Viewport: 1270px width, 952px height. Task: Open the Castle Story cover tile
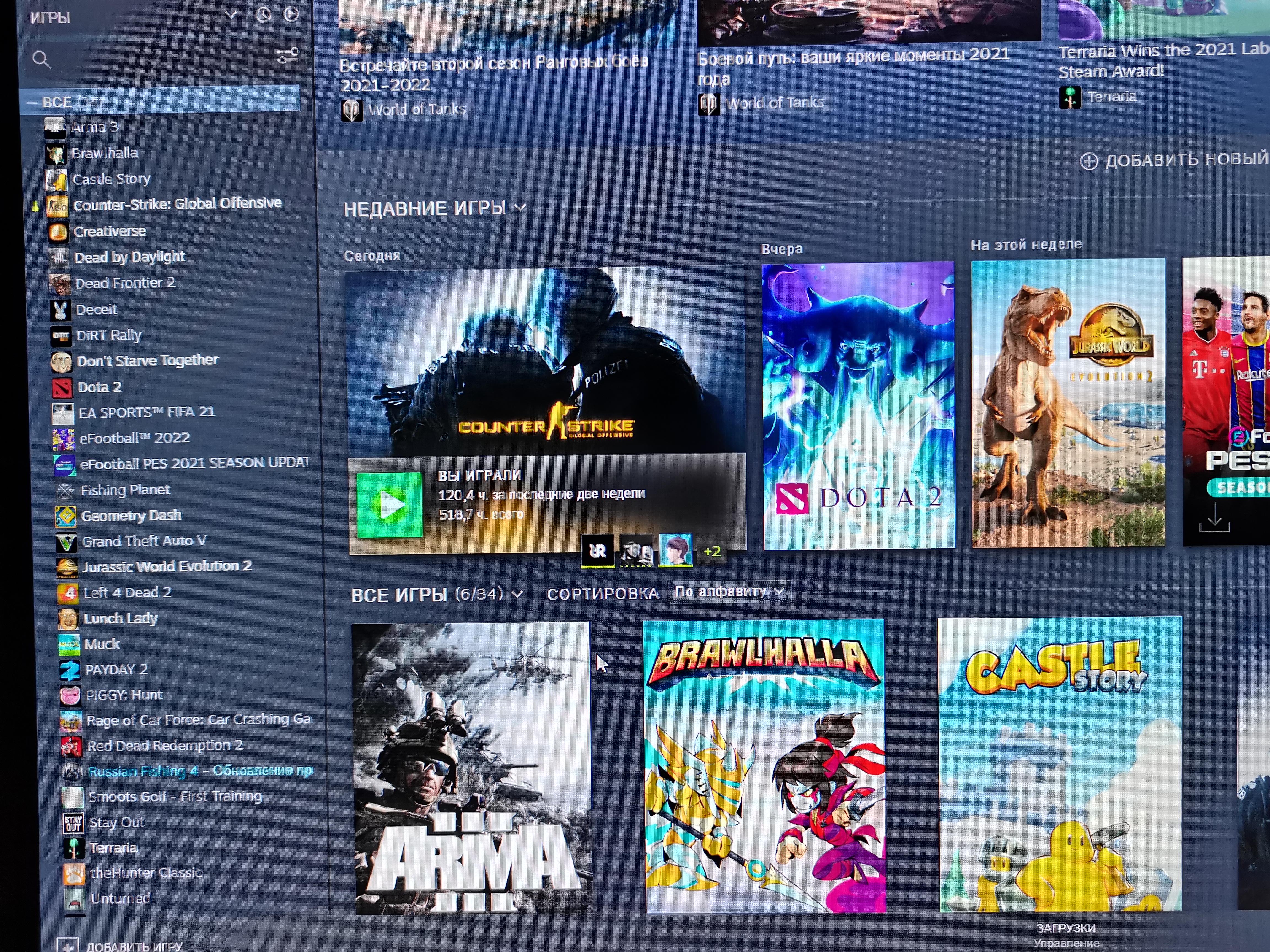(1060, 764)
